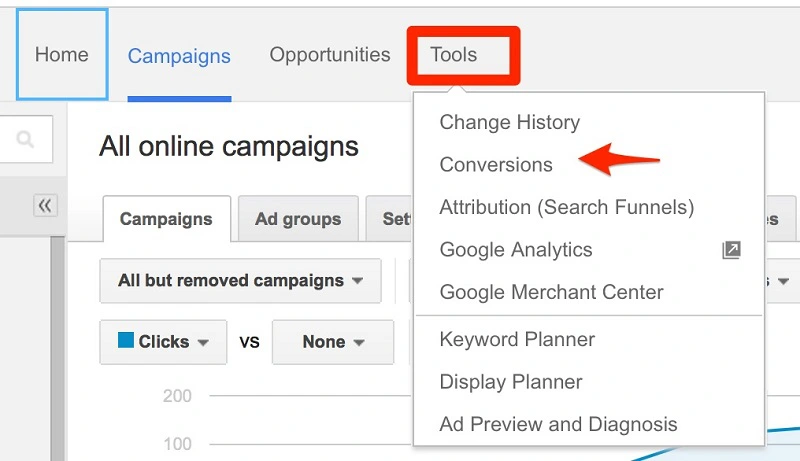Open Keyword Planner from the menu

tap(517, 340)
